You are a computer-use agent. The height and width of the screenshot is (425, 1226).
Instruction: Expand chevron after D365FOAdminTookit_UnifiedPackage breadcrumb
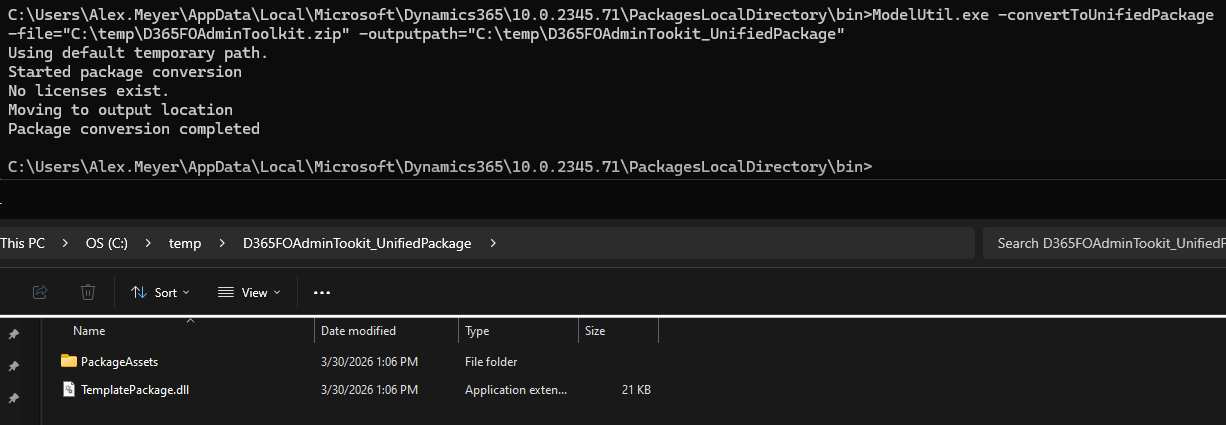click(x=492, y=243)
